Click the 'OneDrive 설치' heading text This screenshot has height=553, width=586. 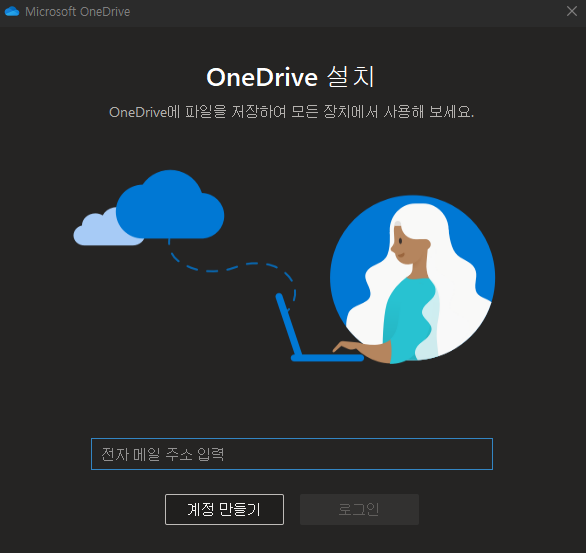pos(290,77)
